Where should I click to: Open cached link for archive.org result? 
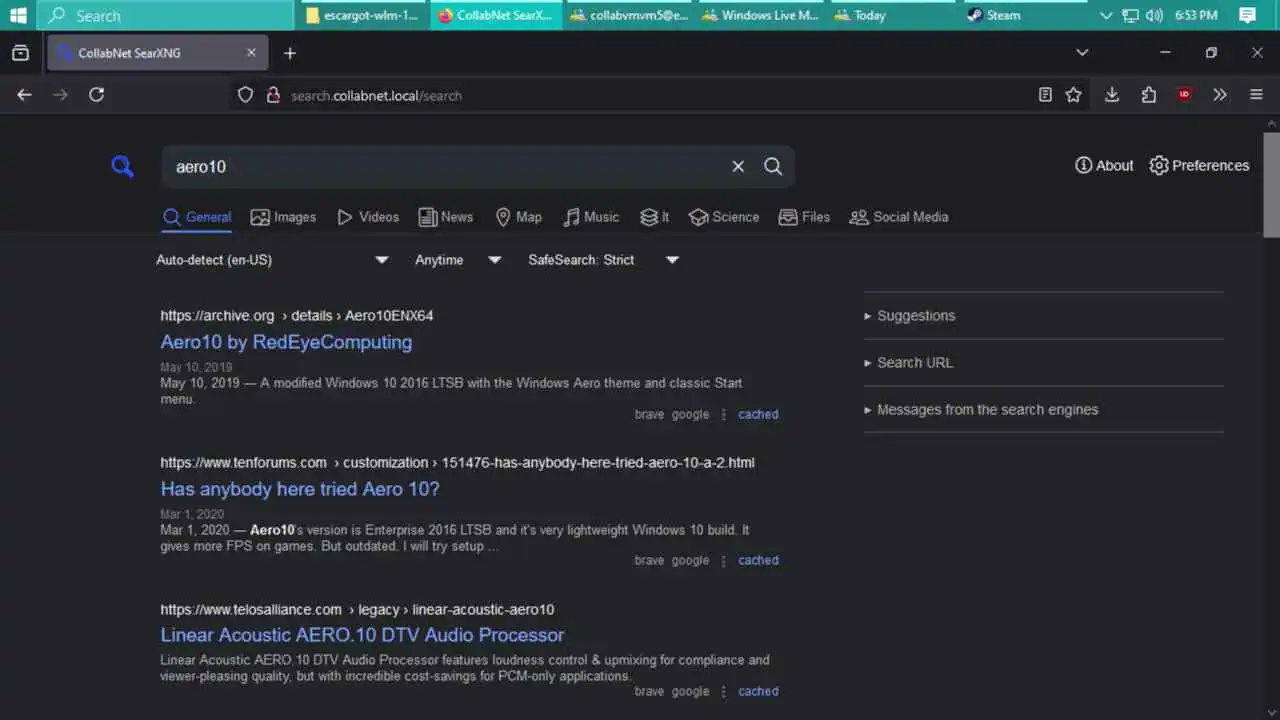[758, 414]
